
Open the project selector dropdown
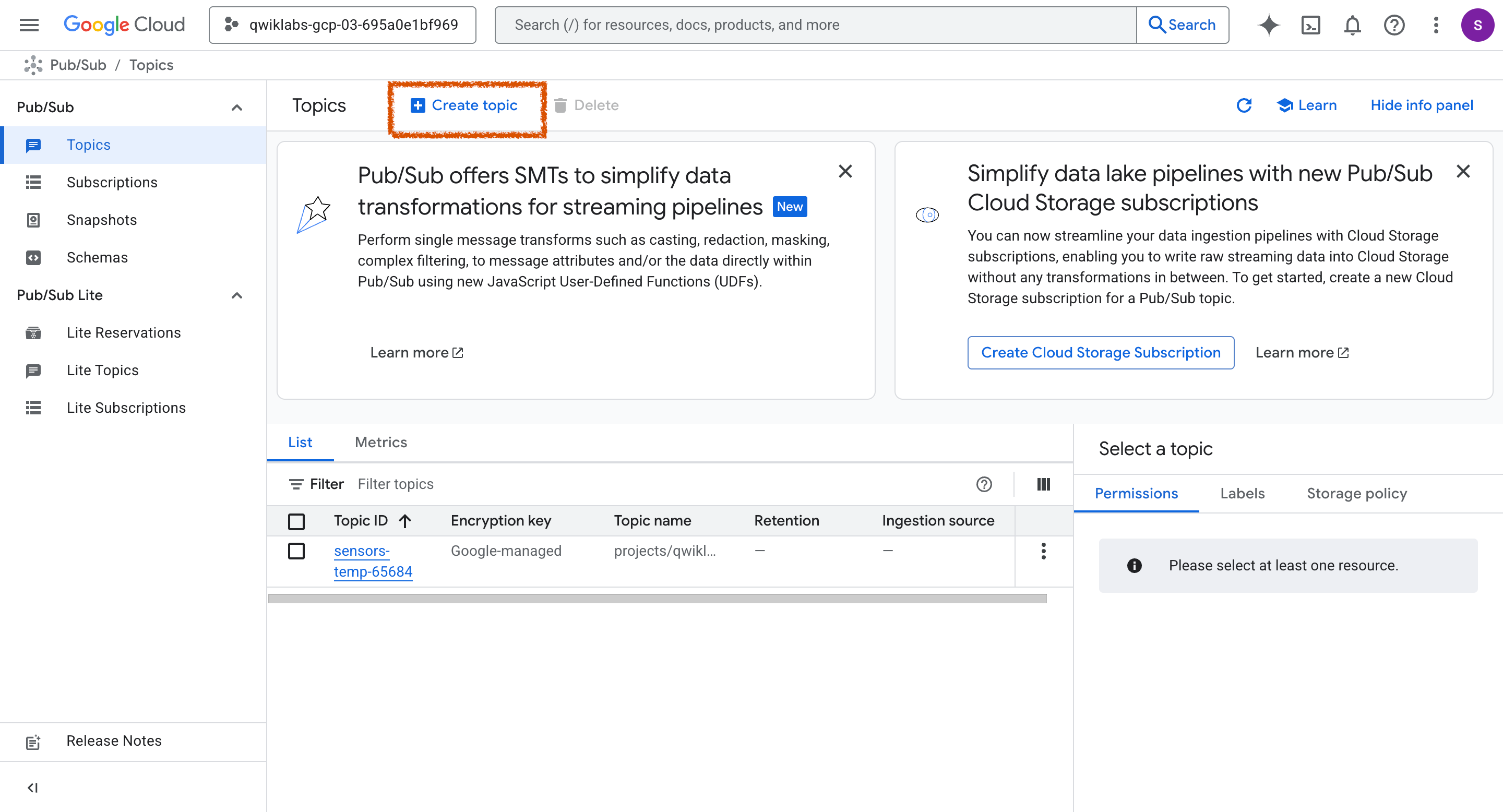(342, 25)
